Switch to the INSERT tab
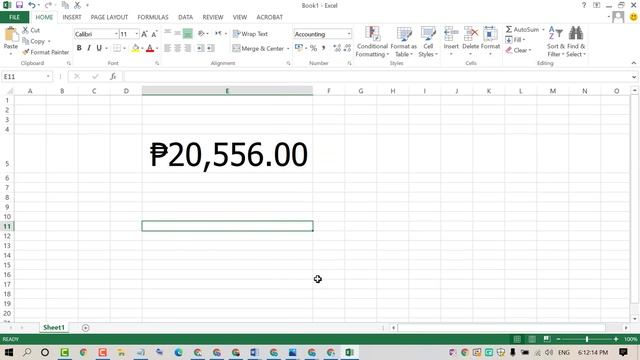The image size is (640, 360). point(72,17)
